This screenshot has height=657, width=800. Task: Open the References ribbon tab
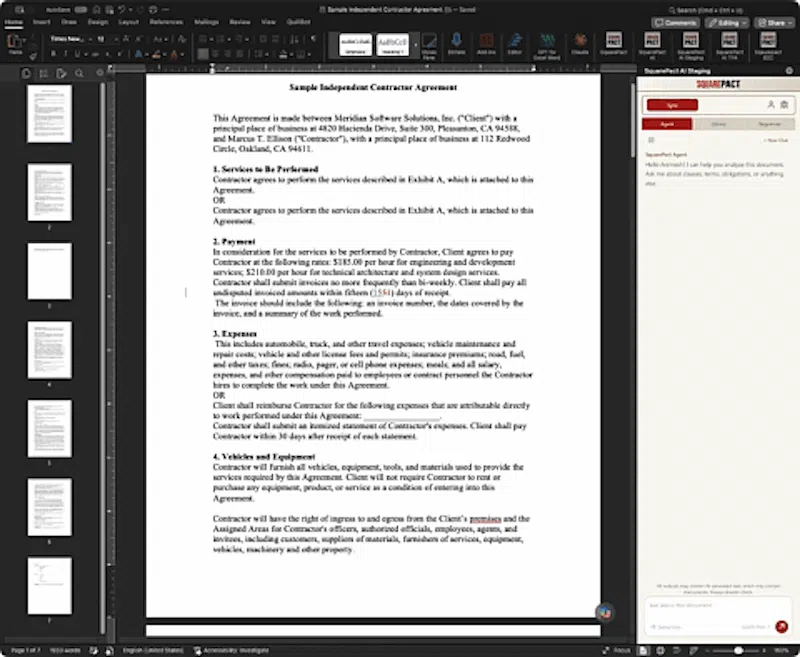[166, 22]
